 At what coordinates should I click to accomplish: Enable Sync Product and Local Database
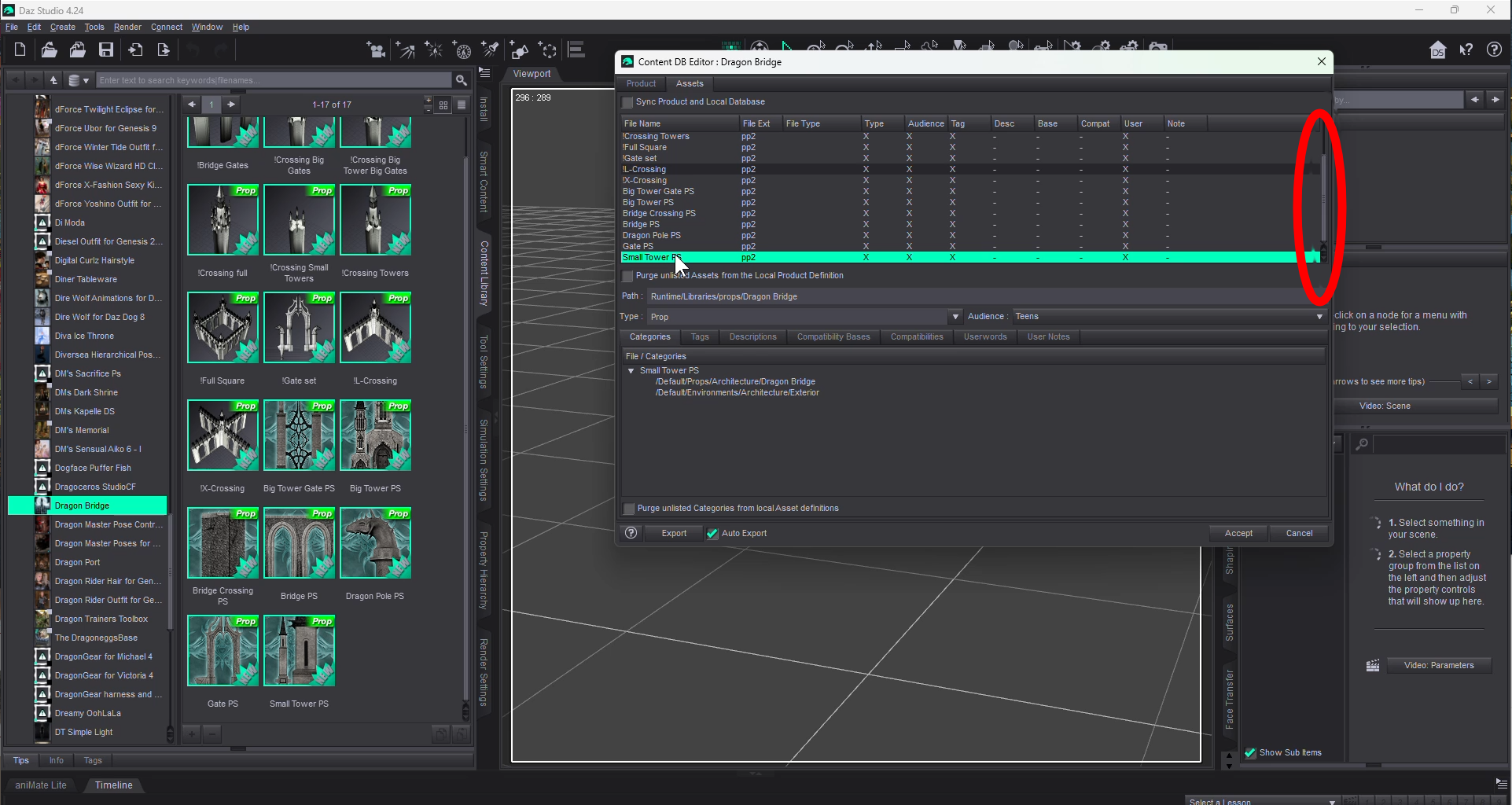(x=627, y=102)
